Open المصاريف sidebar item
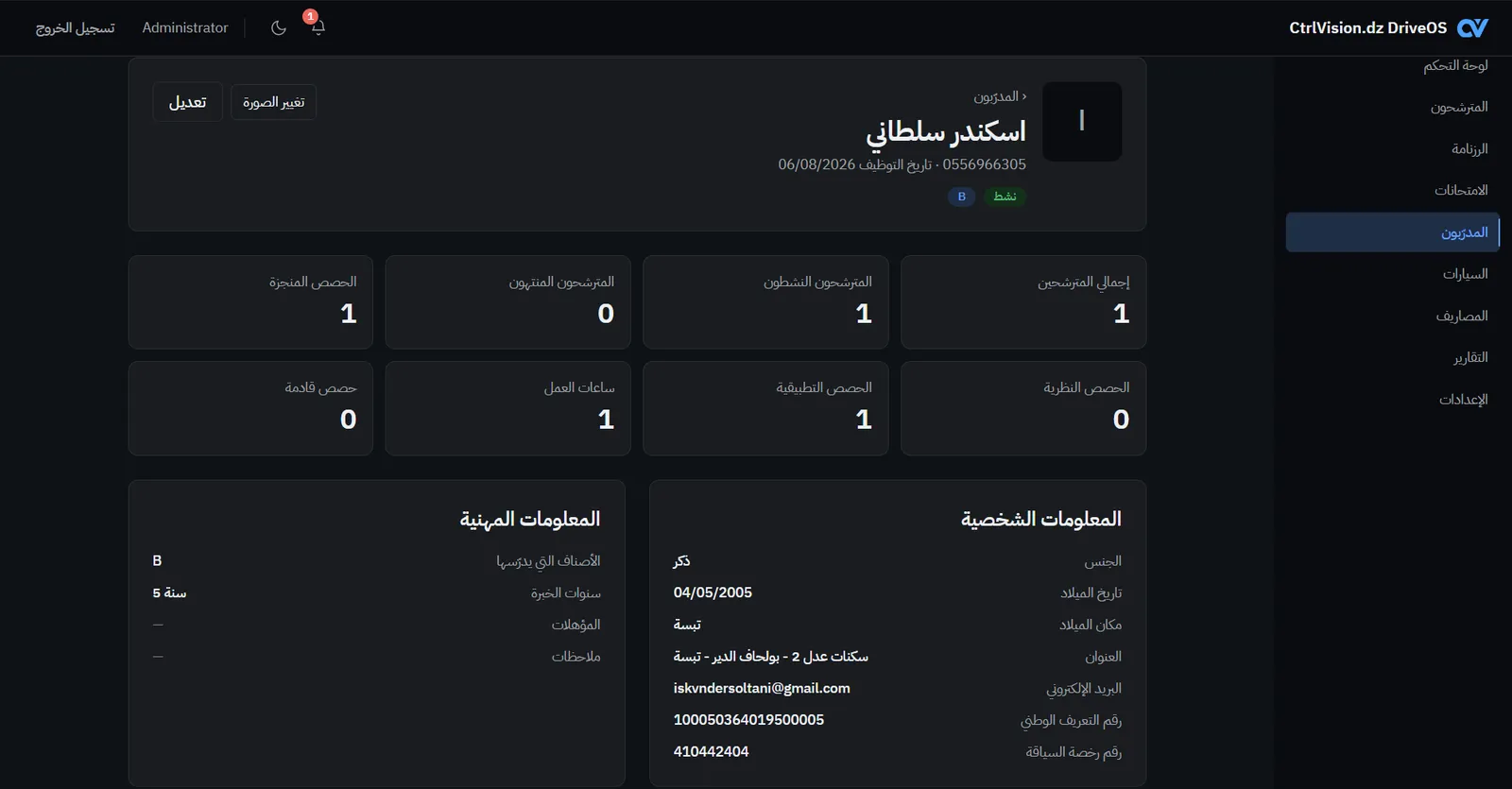 pos(1462,316)
